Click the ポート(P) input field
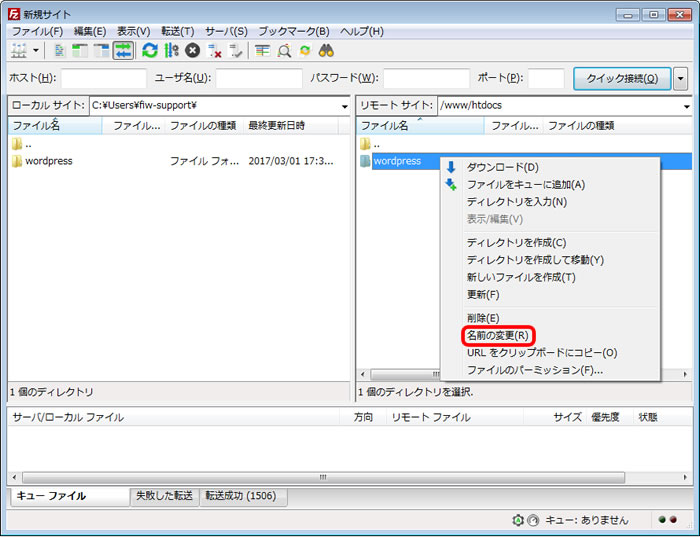Viewport: 700px width, 537px height. pyautogui.click(x=546, y=79)
